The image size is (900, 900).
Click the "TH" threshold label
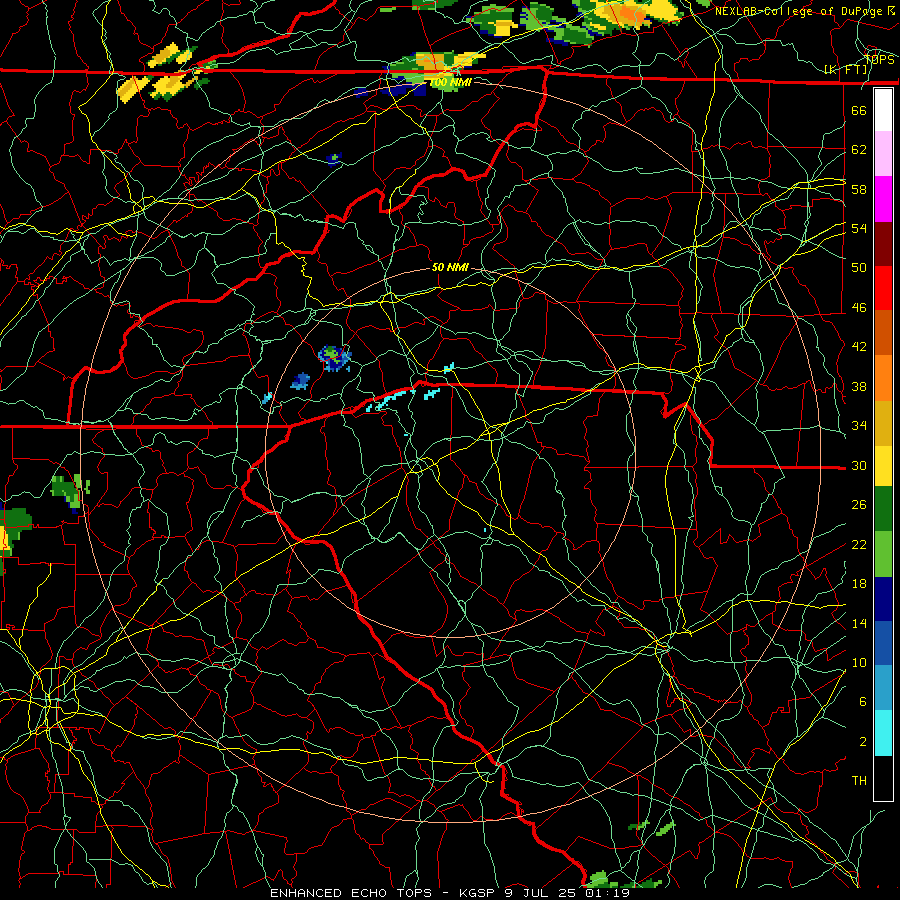point(859,781)
